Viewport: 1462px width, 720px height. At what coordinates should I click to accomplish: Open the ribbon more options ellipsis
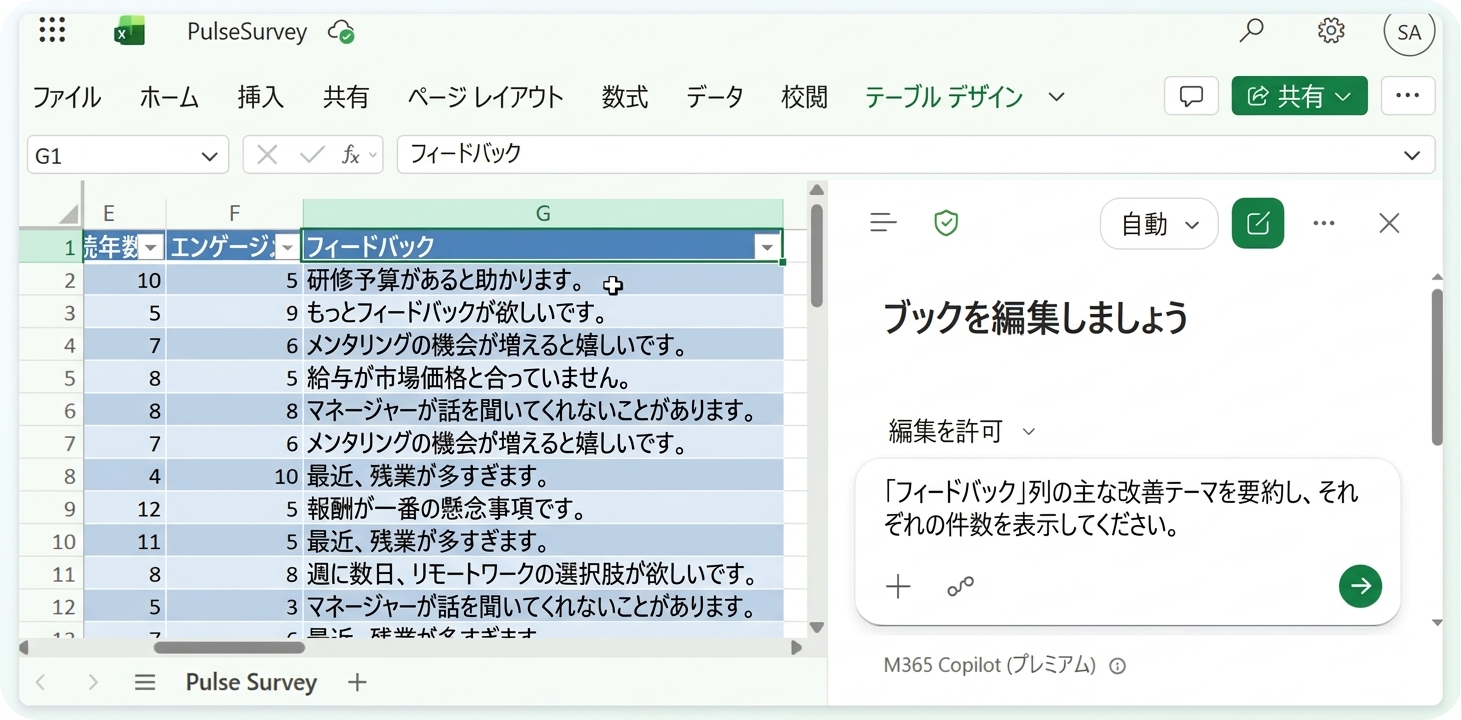(1408, 96)
